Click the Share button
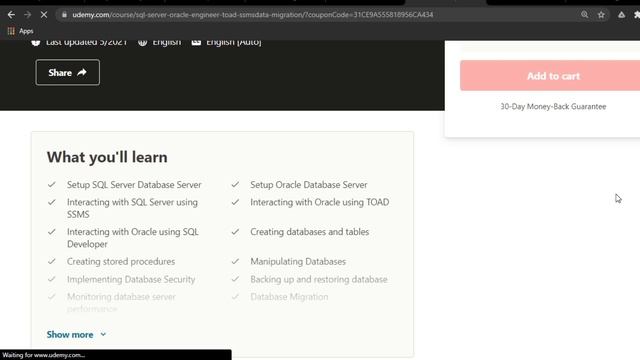640x360 pixels. point(67,72)
